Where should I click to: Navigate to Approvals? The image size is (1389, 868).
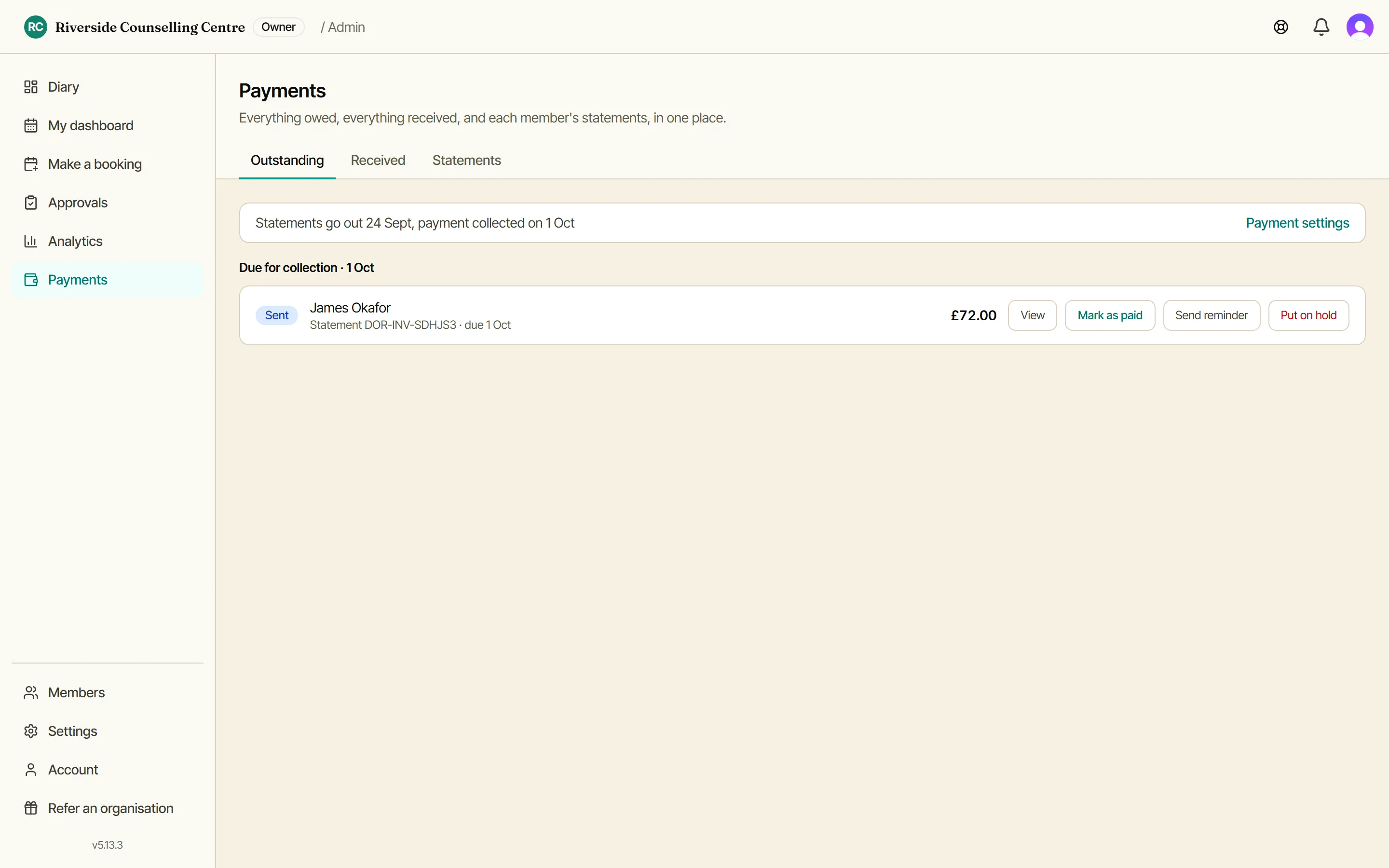click(x=108, y=203)
